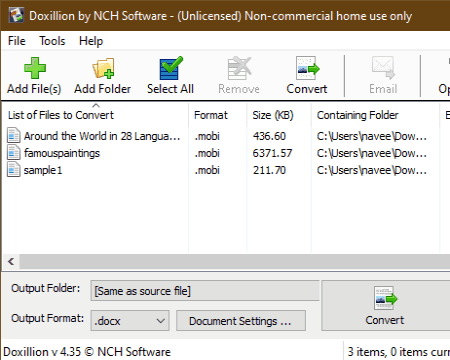Click the Add File(s) green plus icon
Image resolution: width=450 pixels, height=360 pixels.
pos(35,68)
